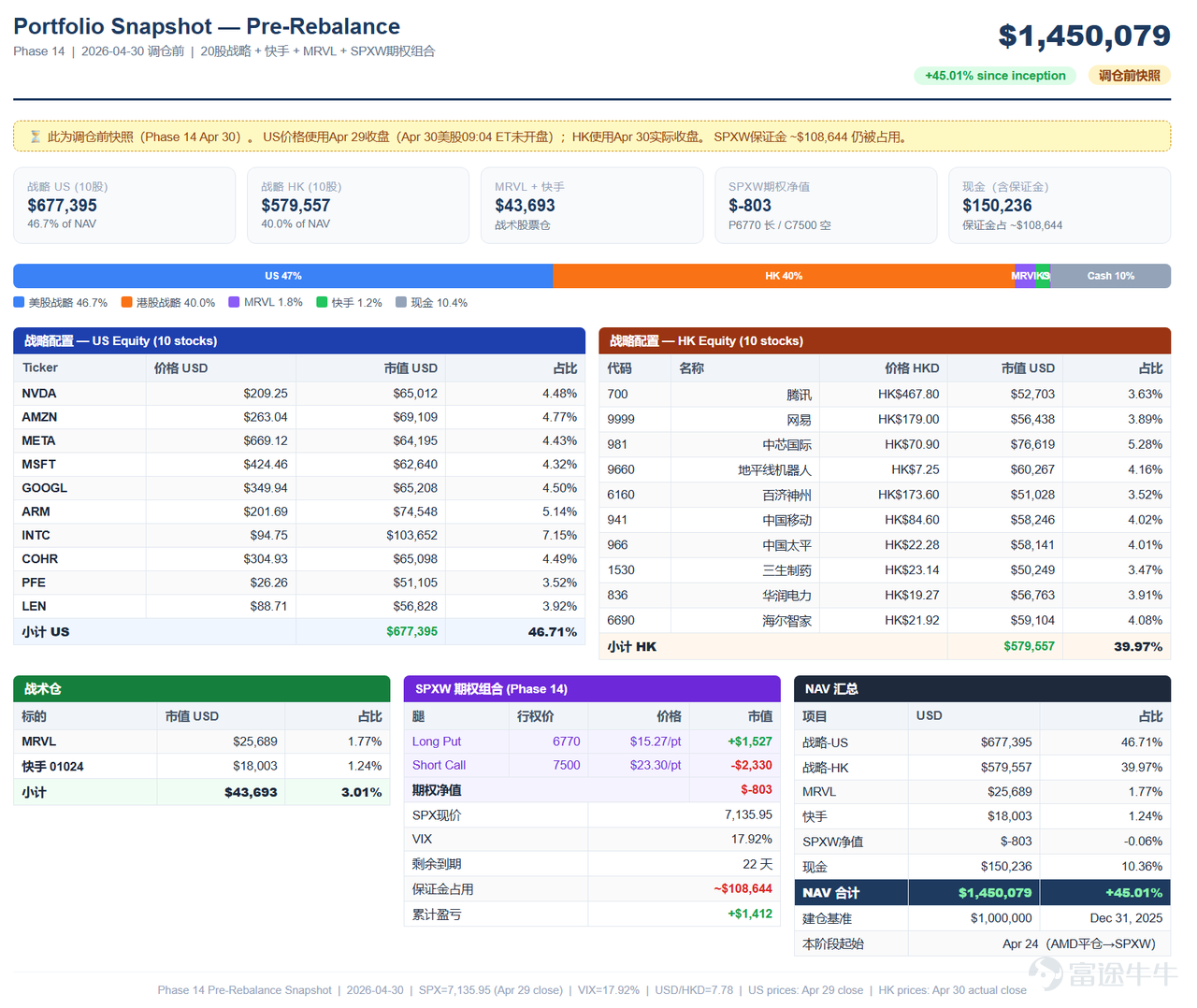
Task: Click the 中芯国际 name cell
Action: pyautogui.click(x=745, y=444)
